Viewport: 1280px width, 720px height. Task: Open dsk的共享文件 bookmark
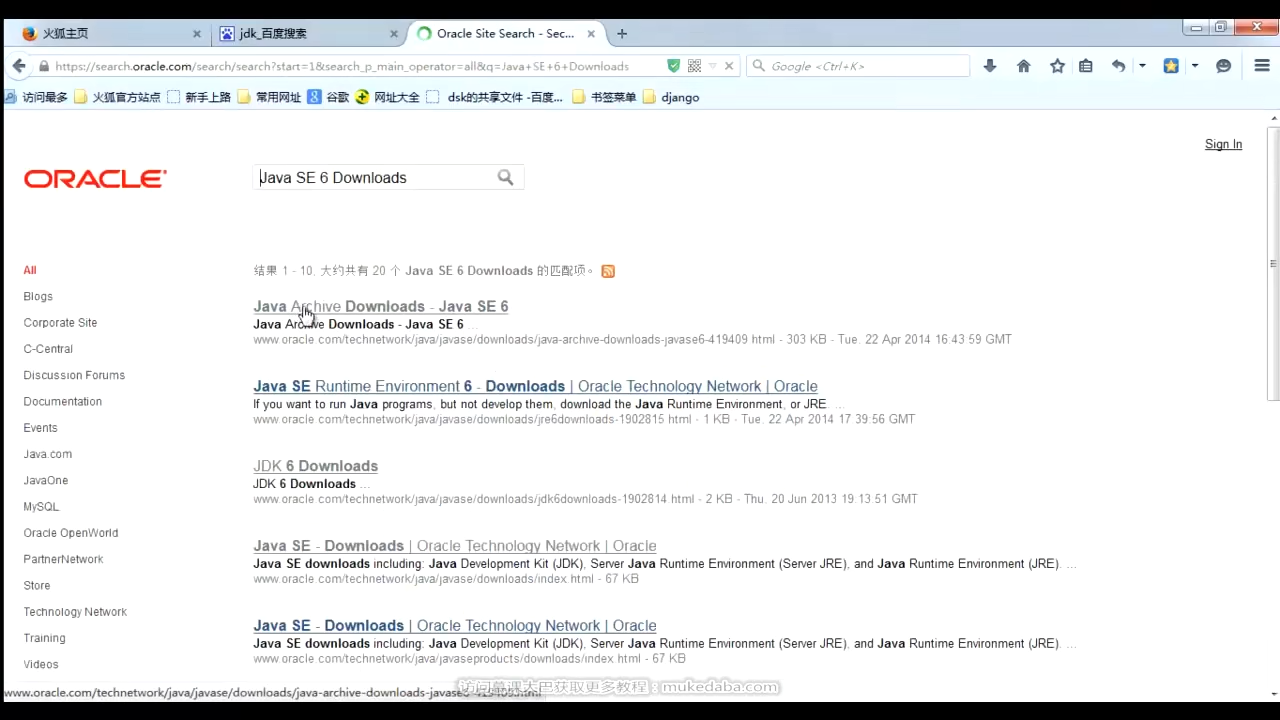coord(495,97)
